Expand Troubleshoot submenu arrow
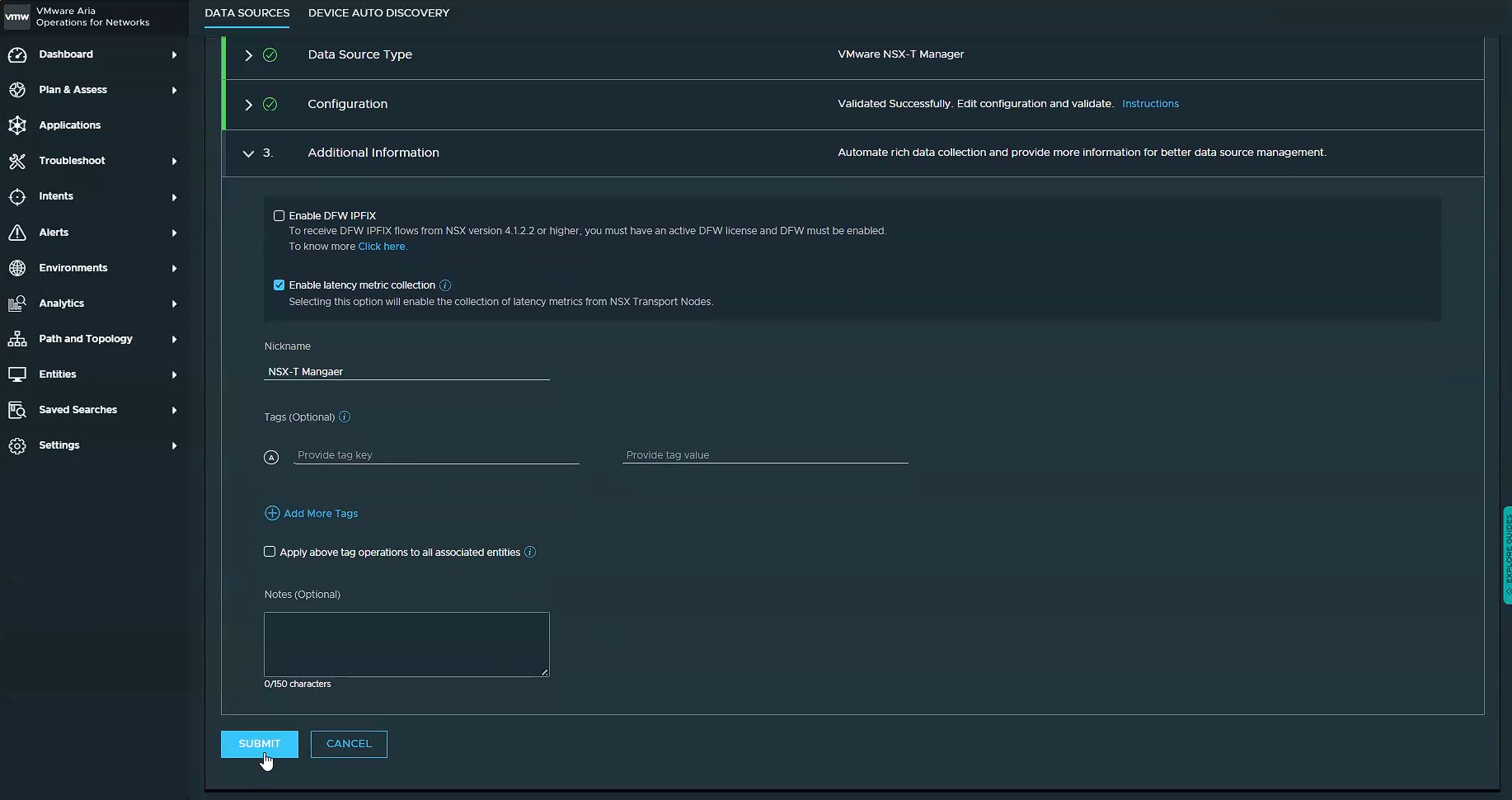Viewport: 1512px width, 800px height. 174,161
